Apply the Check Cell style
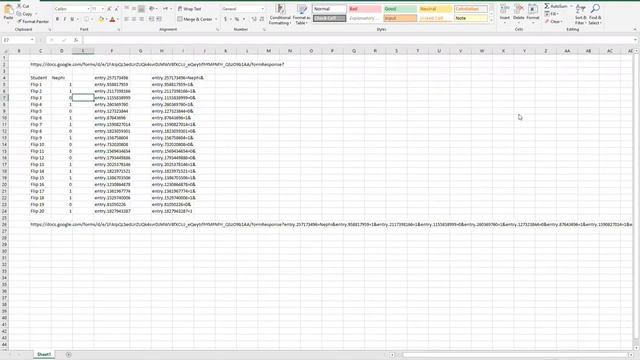Image resolution: width=640 pixels, height=360 pixels. click(x=329, y=18)
